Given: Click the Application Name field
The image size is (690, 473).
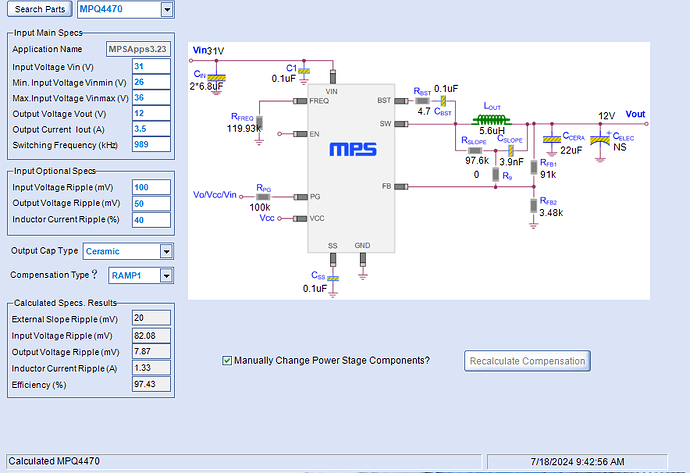Looking at the screenshot, I should click(x=138, y=49).
